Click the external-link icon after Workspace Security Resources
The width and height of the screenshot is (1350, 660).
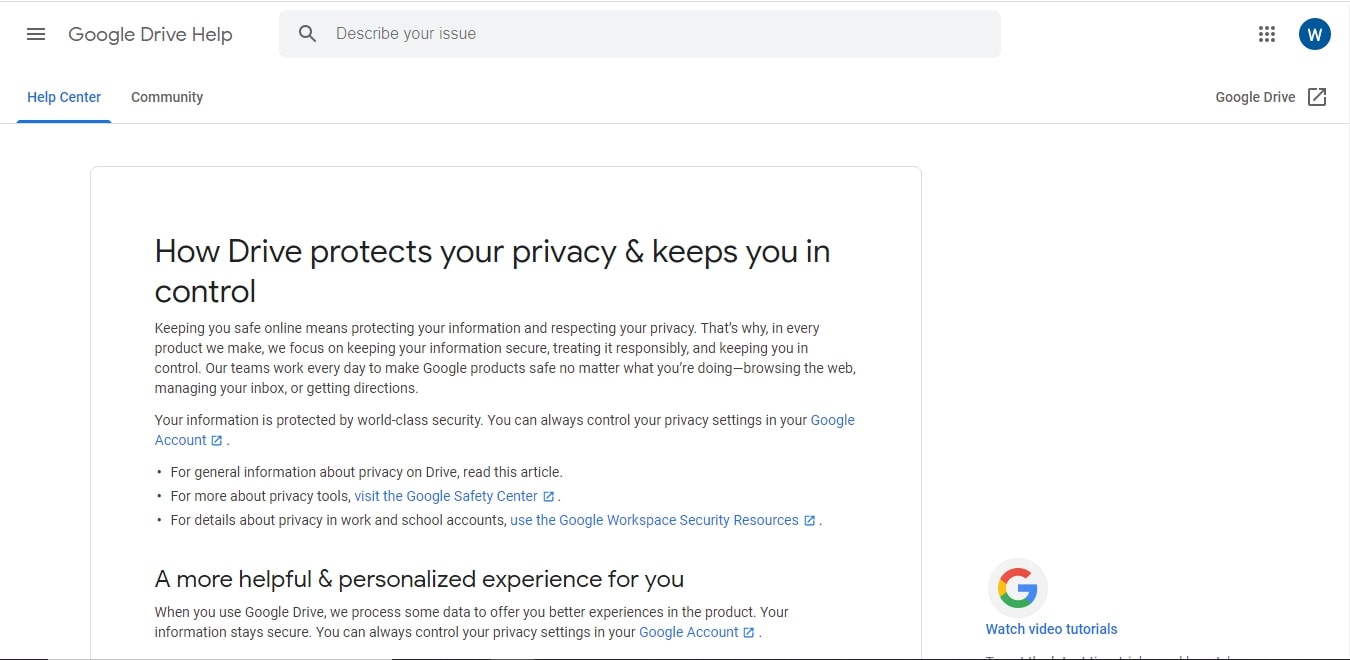[x=808, y=519]
